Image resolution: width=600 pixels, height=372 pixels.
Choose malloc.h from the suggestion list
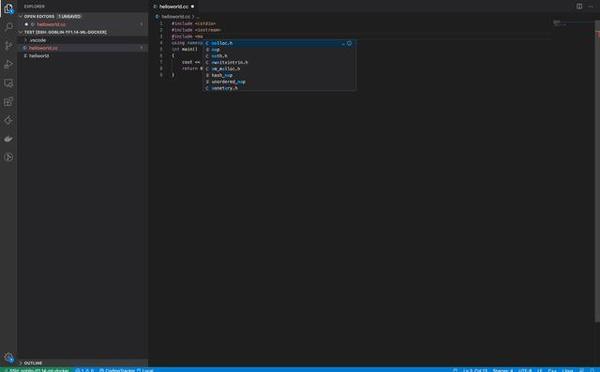coord(279,43)
